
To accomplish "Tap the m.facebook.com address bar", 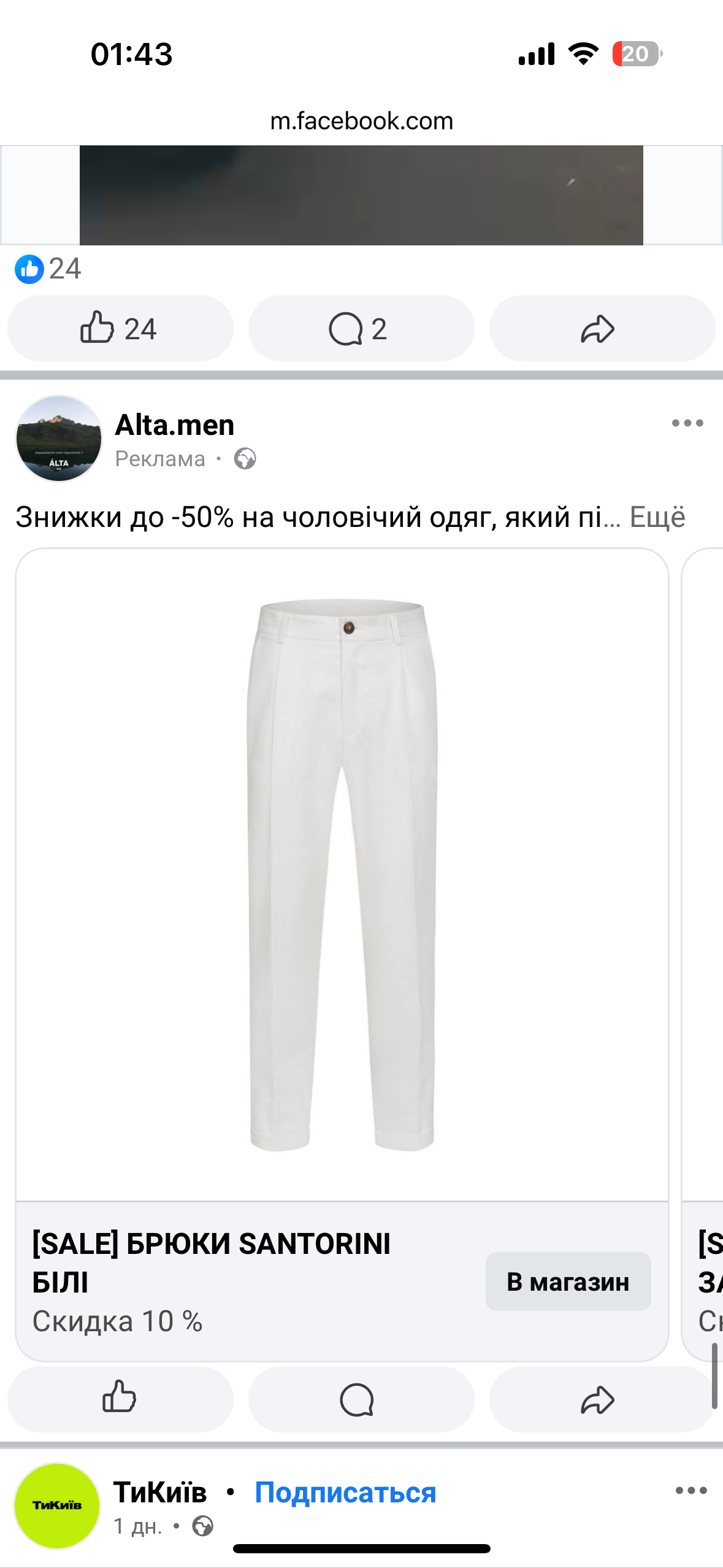I will point(362,121).
